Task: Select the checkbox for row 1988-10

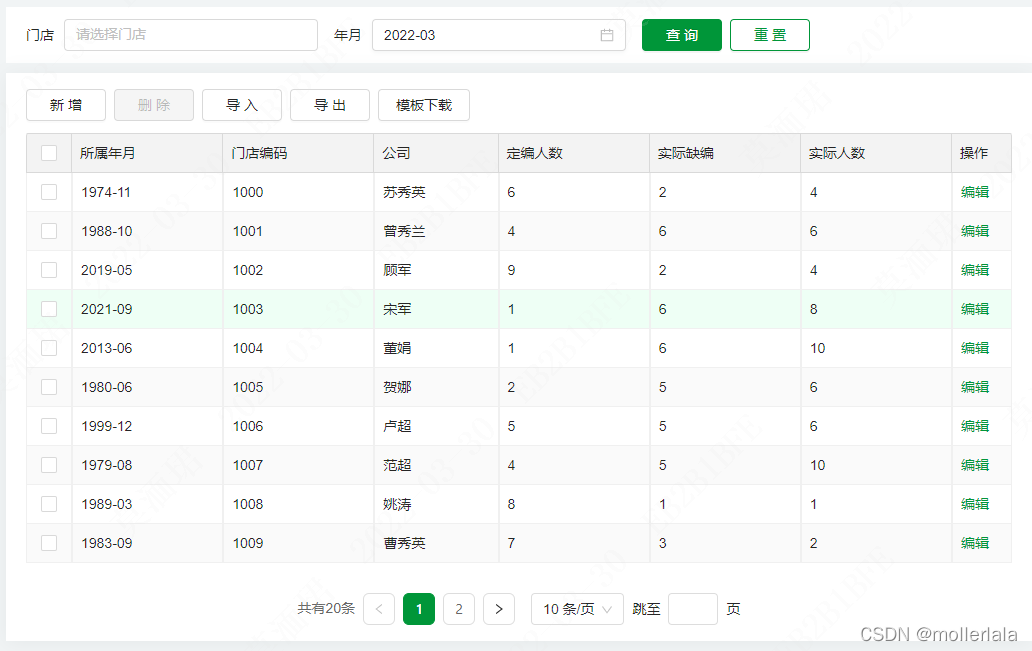Action: pos(49,231)
